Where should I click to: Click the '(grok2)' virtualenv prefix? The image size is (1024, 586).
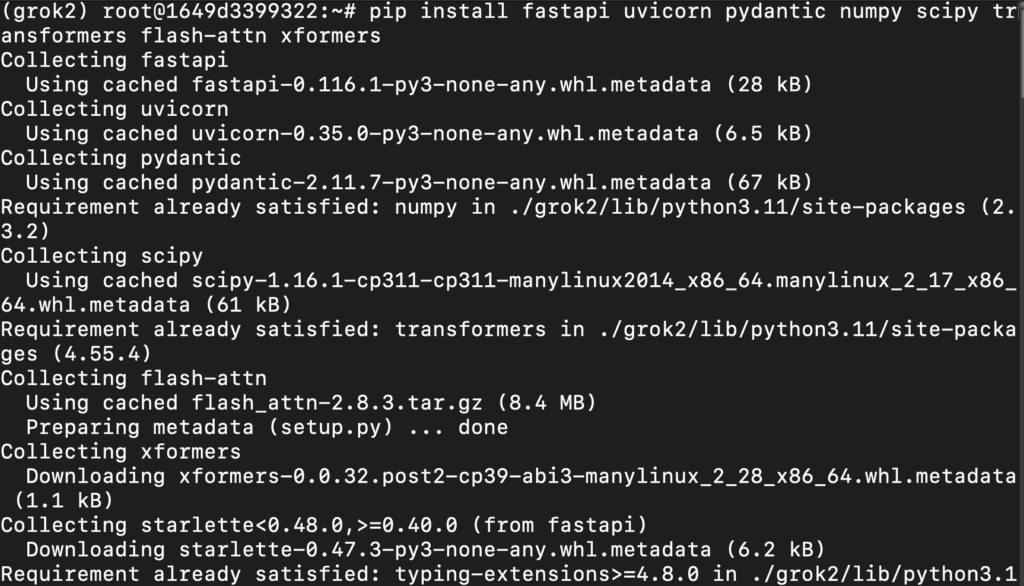pos(44,11)
